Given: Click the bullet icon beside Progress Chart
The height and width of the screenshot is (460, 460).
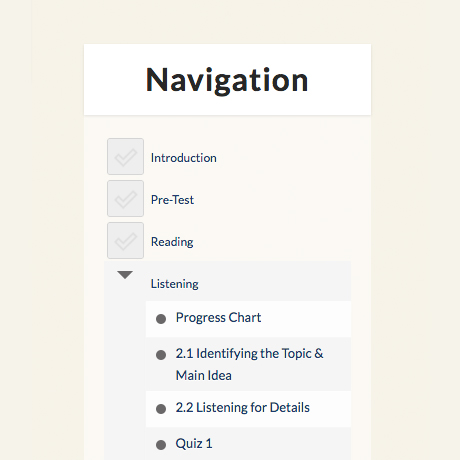Looking at the screenshot, I should pyautogui.click(x=161, y=319).
